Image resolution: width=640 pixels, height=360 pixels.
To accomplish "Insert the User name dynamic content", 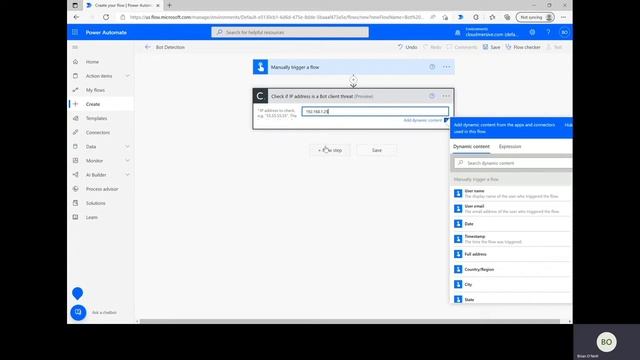I will (511, 193).
